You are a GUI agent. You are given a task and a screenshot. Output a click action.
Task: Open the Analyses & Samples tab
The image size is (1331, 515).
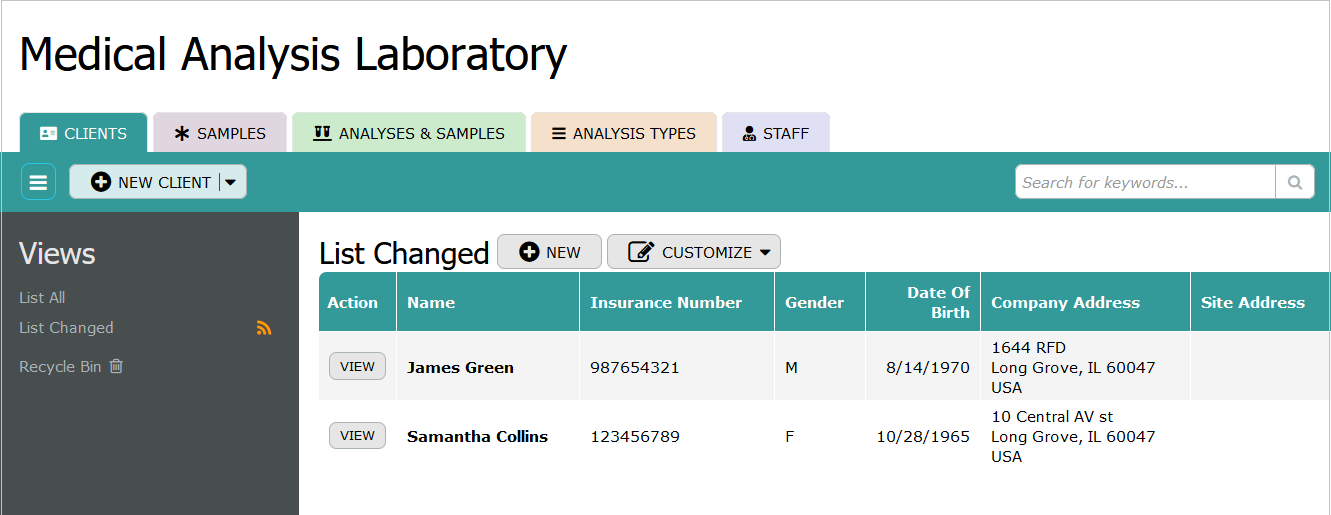[x=408, y=133]
